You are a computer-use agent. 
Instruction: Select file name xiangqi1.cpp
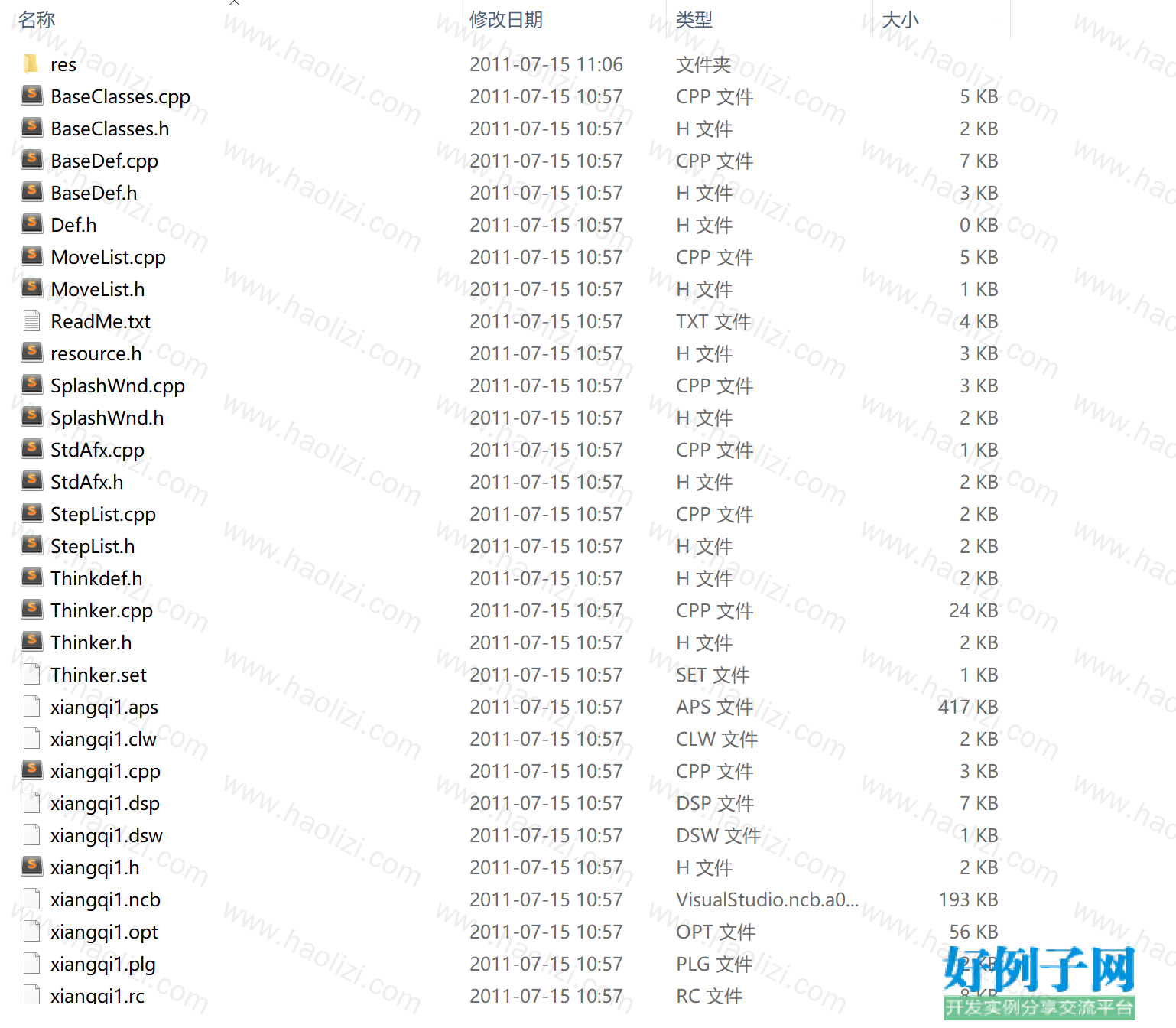[106, 772]
